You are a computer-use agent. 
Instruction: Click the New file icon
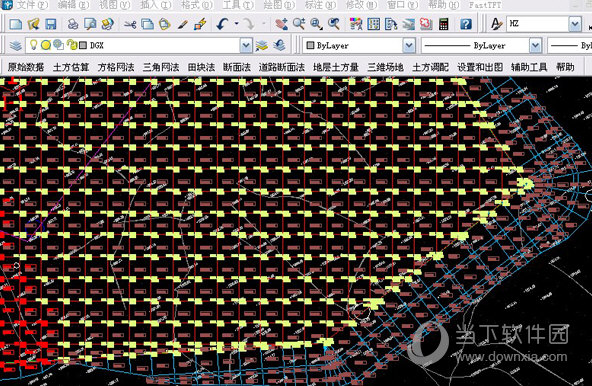(16, 24)
